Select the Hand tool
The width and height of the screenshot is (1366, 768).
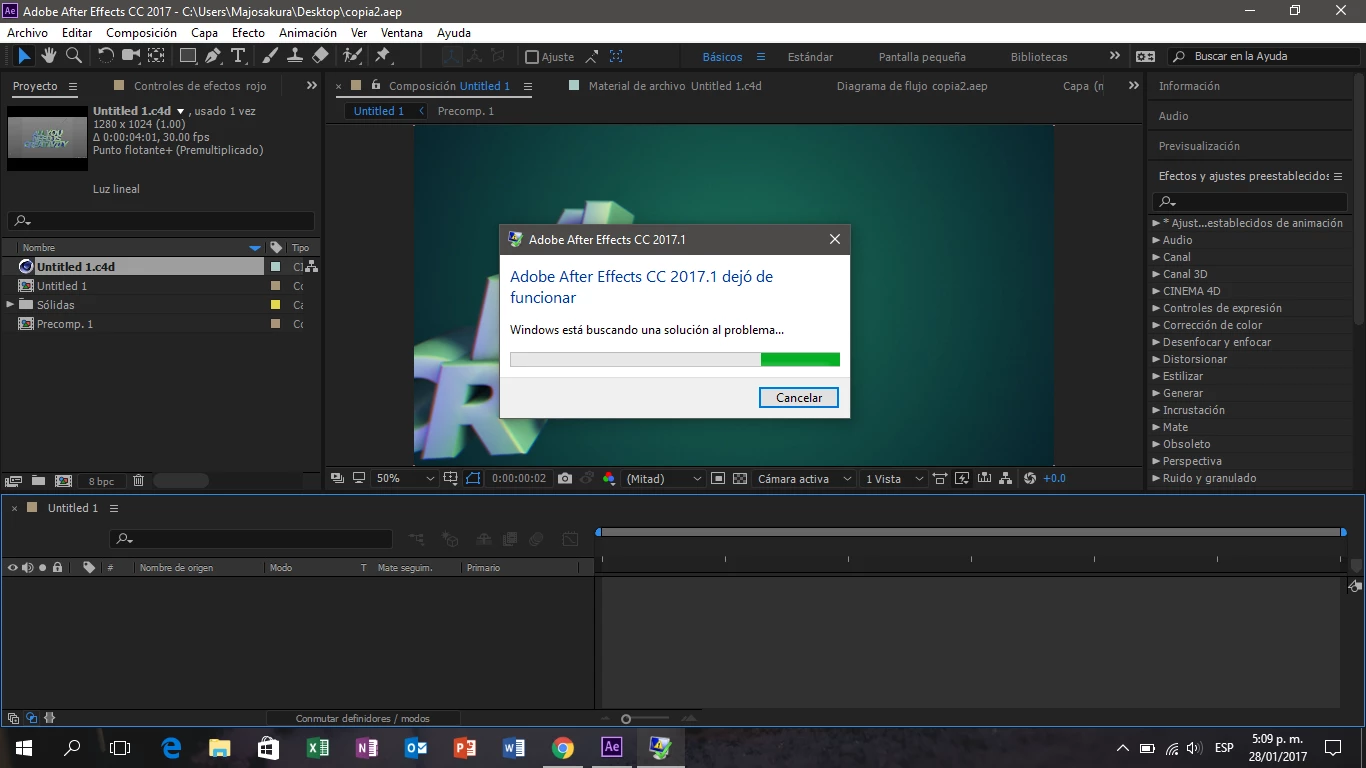coord(50,56)
